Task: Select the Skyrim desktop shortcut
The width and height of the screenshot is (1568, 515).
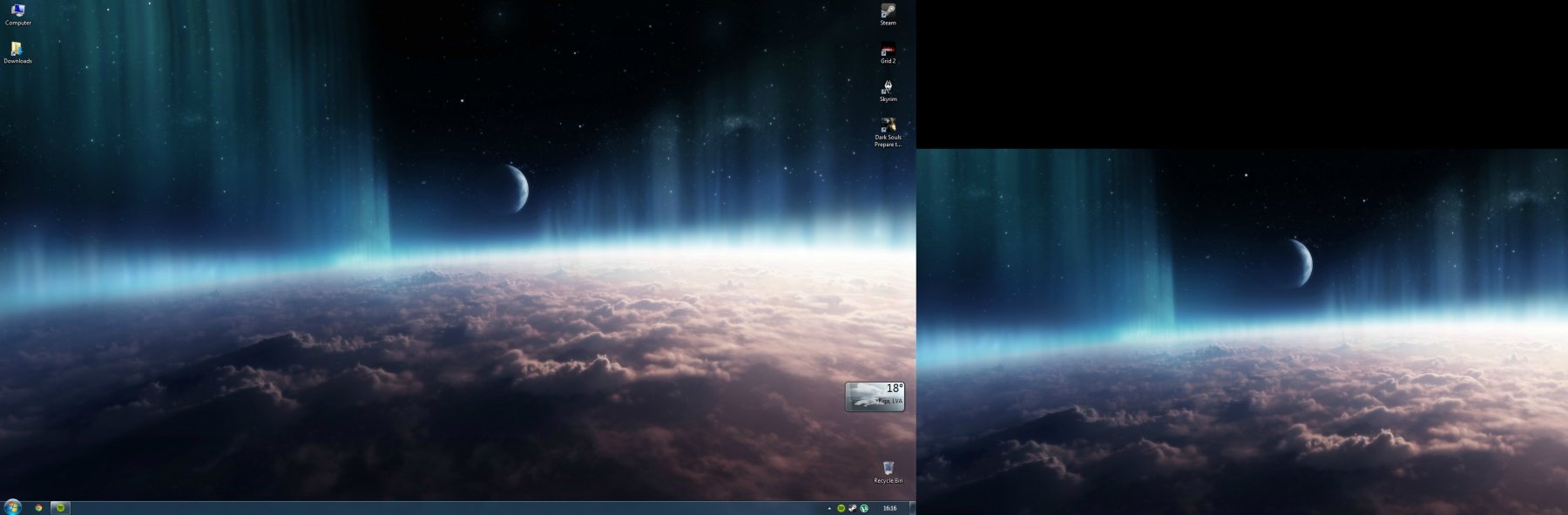Action: tap(888, 89)
